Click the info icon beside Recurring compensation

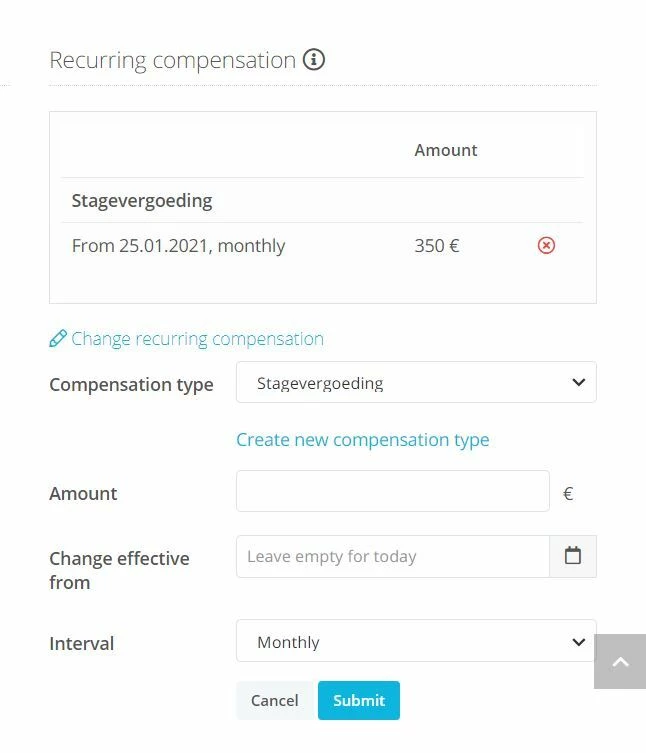(x=314, y=60)
